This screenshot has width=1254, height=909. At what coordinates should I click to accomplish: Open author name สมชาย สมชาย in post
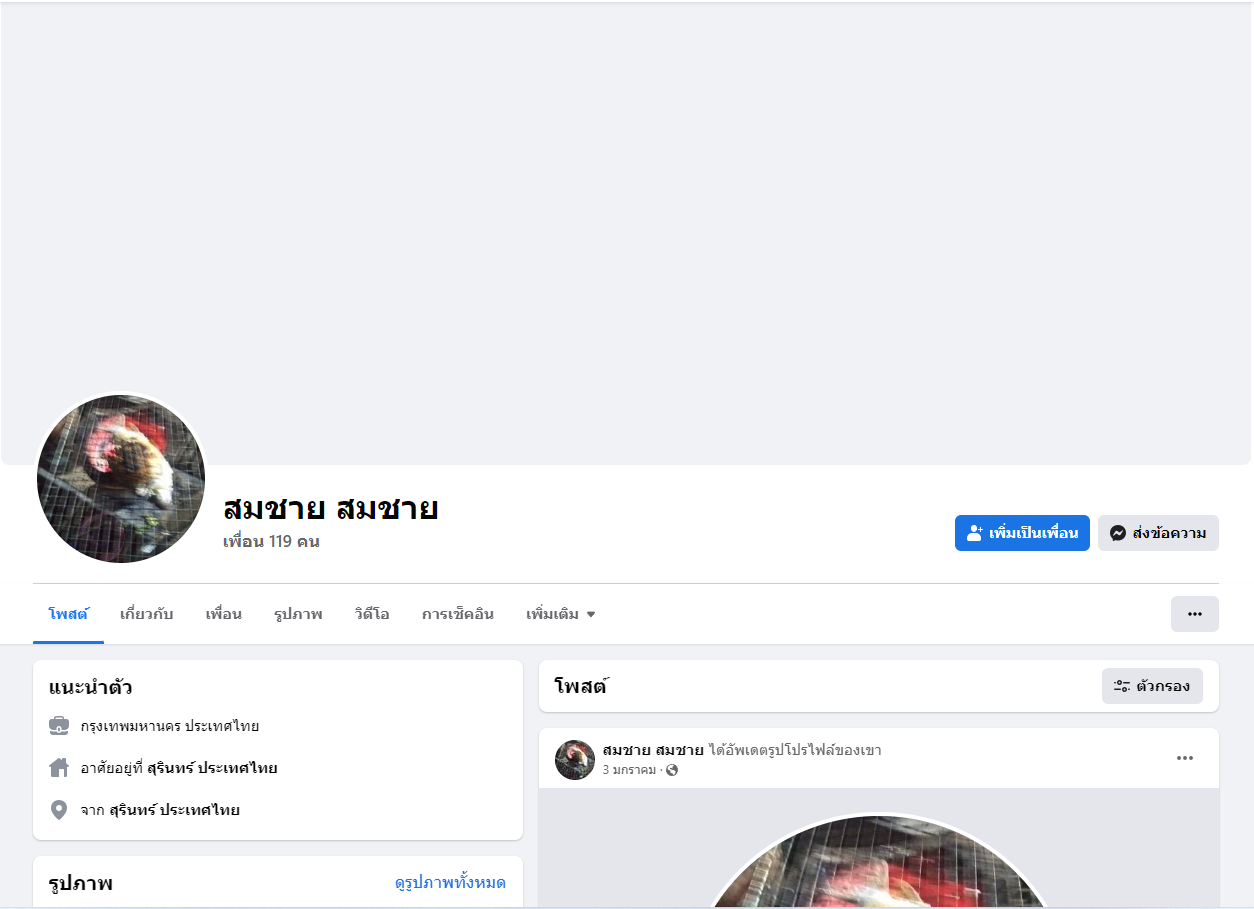click(653, 750)
